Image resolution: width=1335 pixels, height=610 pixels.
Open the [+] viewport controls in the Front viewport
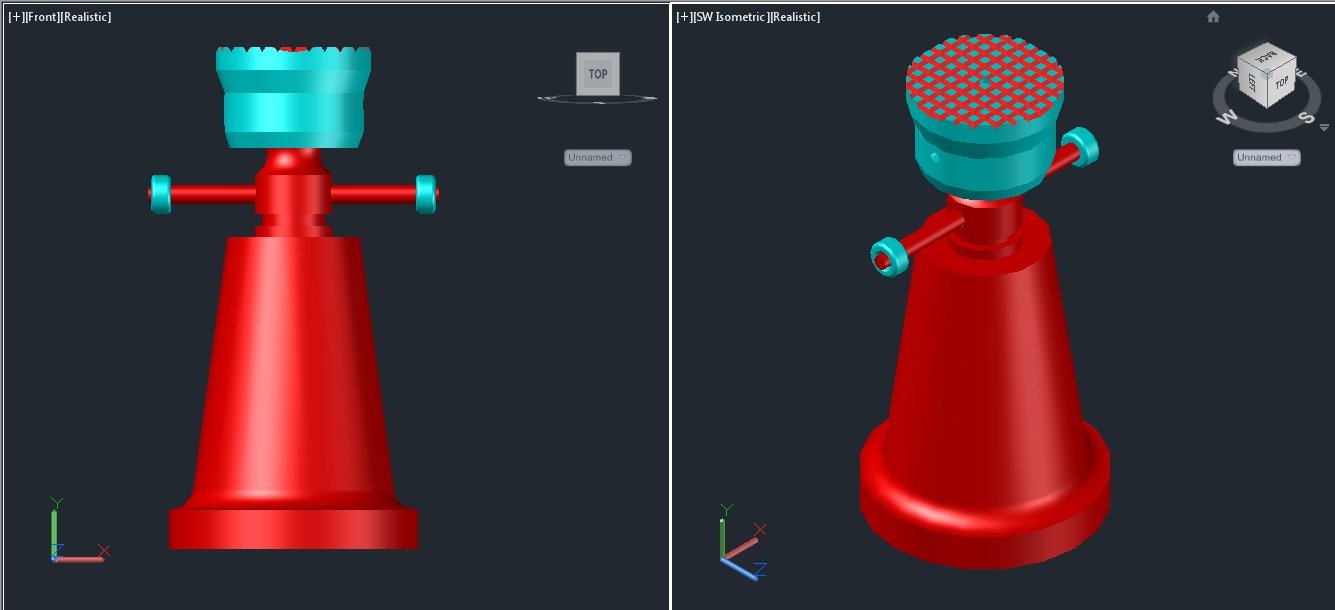point(16,18)
